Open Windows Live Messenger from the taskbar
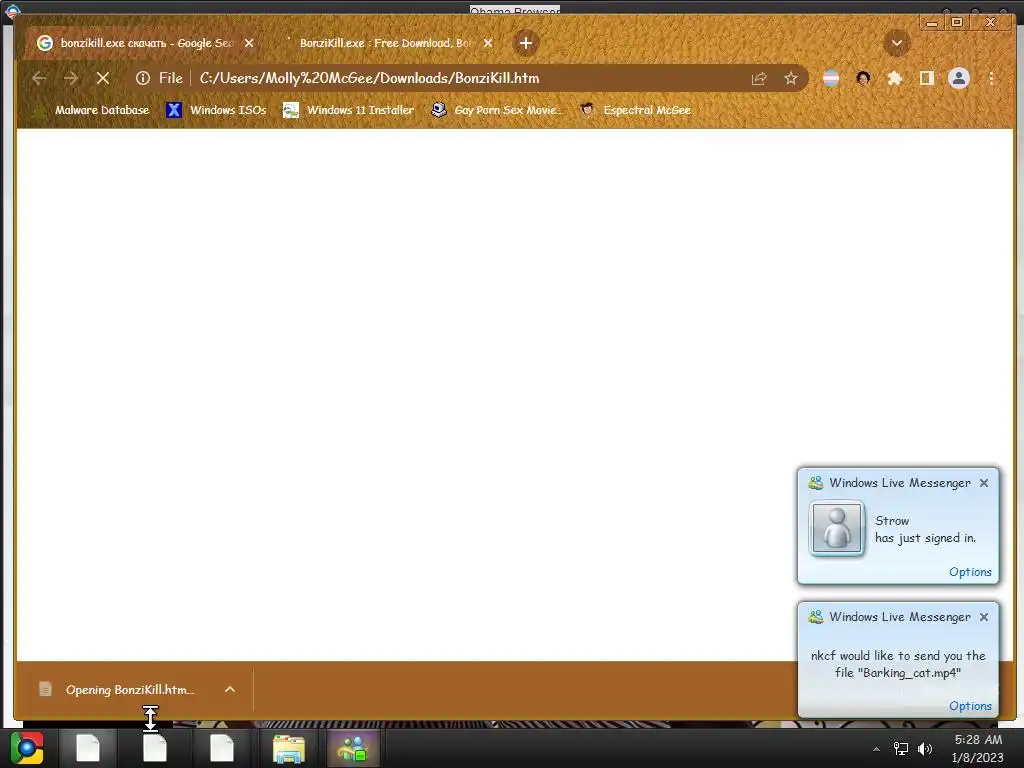Viewport: 1024px width, 768px height. coord(353,748)
